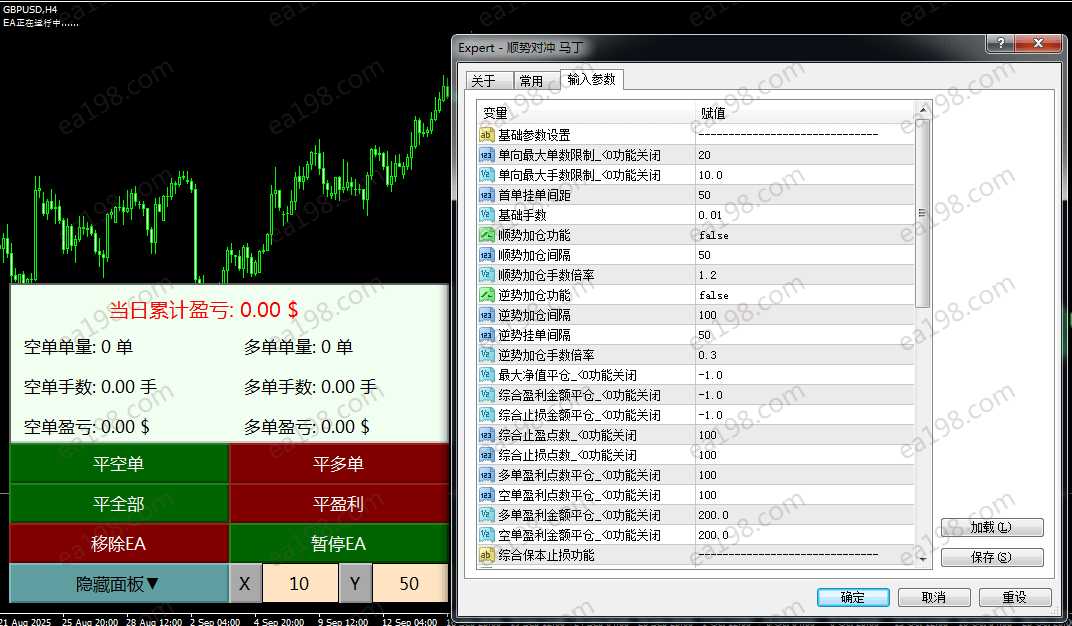Click the parameter list scroll-up arrow
1072x626 pixels.
point(923,111)
